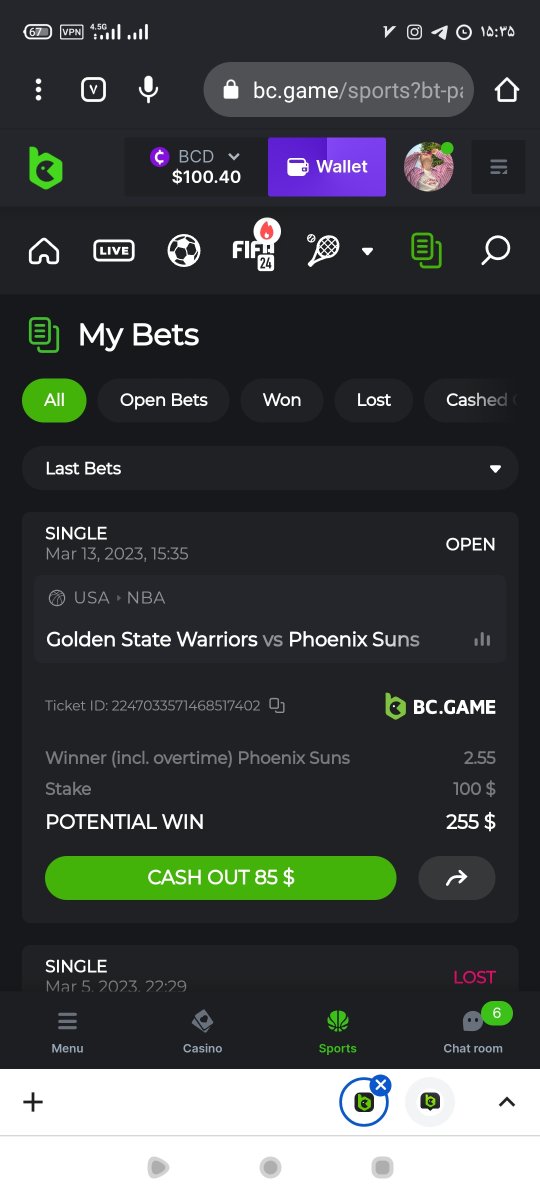Open match statistics bar-chart icon
540x1200 pixels.
(482, 639)
